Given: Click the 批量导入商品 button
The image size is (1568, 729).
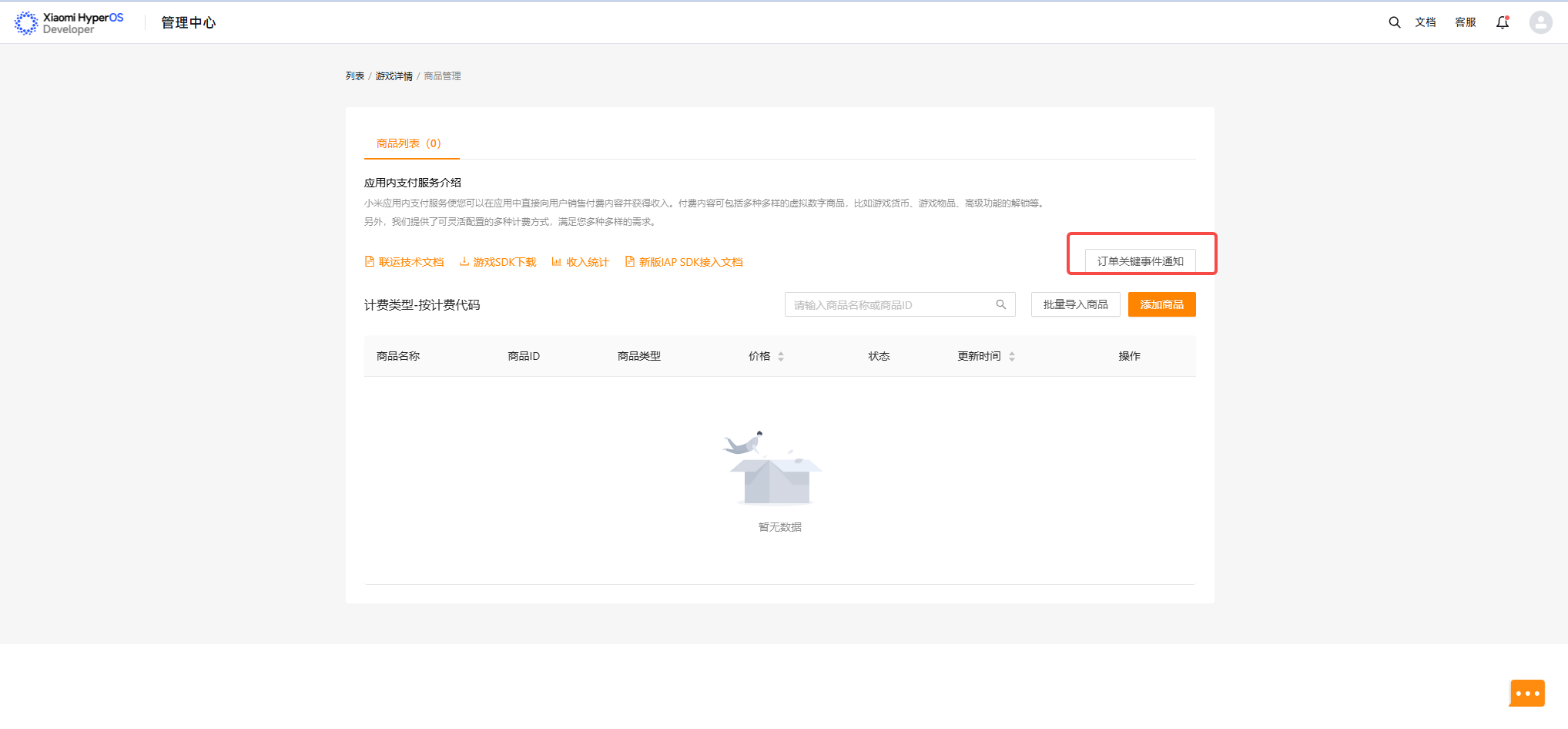Looking at the screenshot, I should coord(1076,304).
